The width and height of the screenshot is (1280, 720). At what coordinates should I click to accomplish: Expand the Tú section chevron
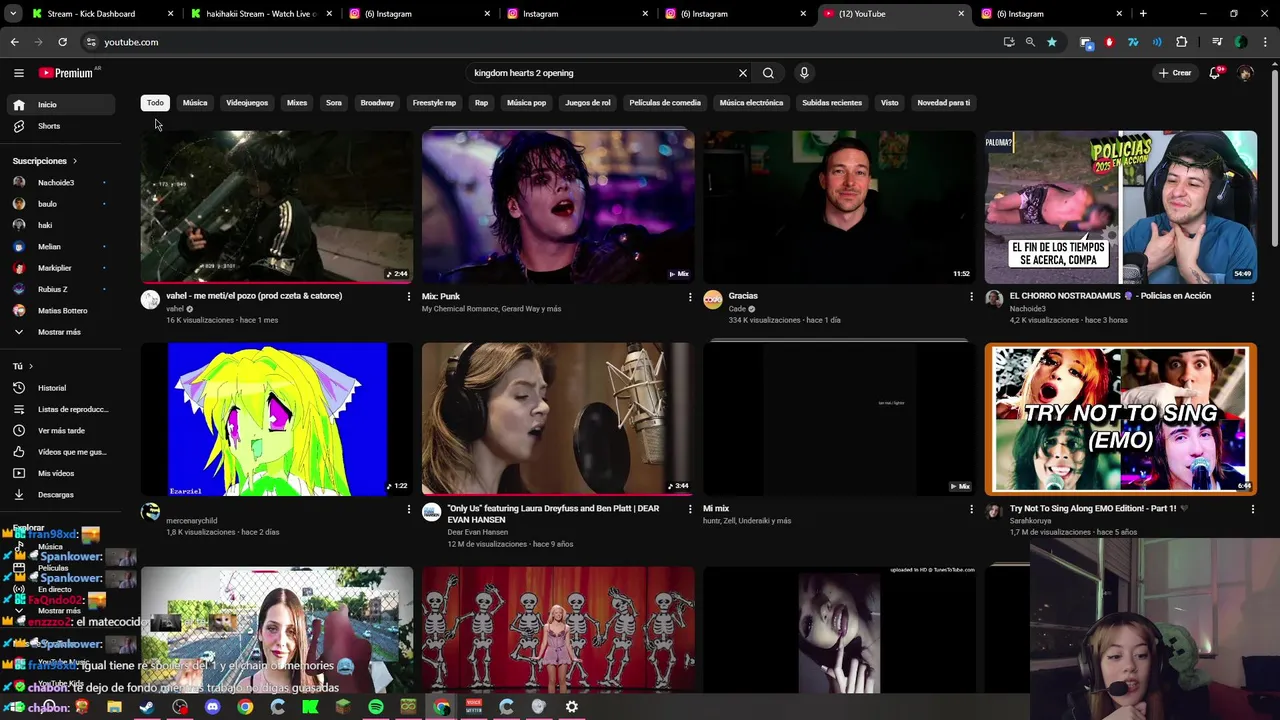point(31,367)
